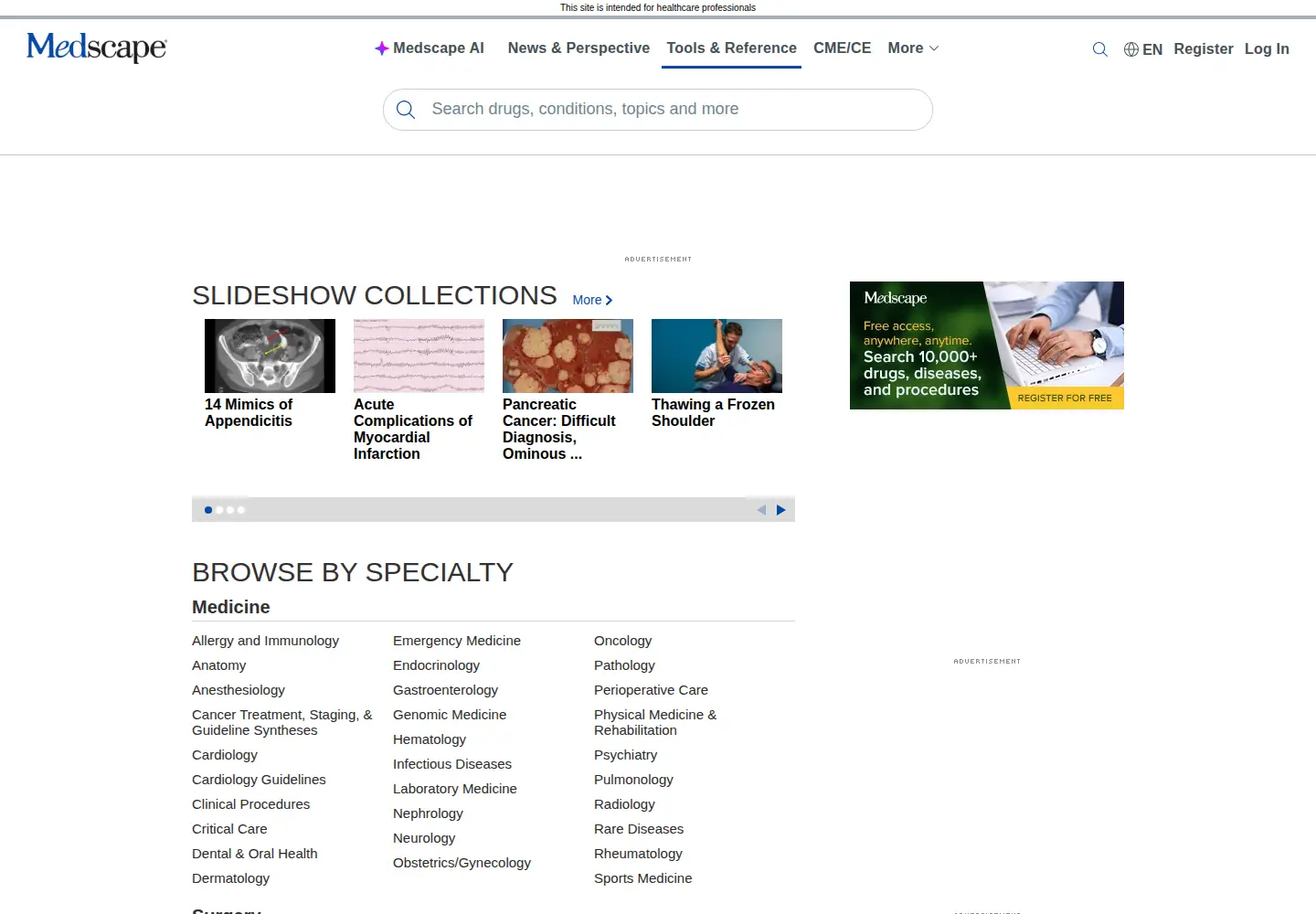Open the plain Cardiology specialty link
This screenshot has width=1316, height=914.
pos(225,755)
